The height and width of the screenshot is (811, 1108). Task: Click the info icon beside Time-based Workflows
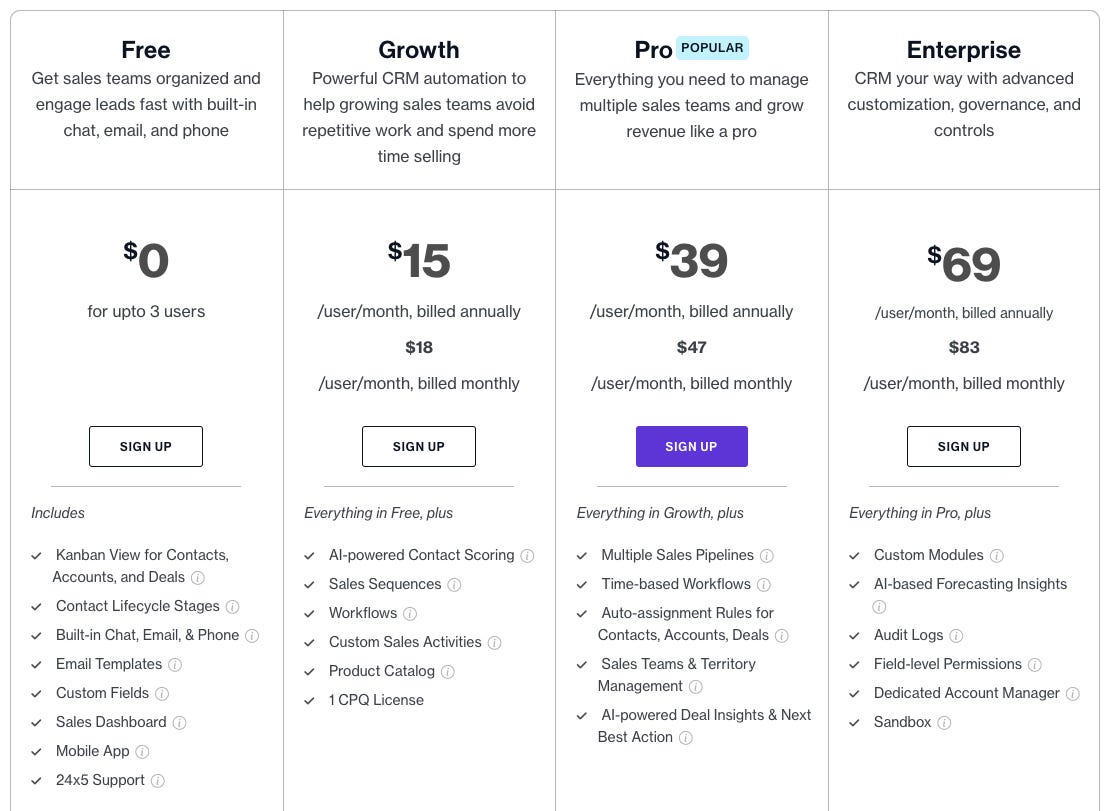pos(765,584)
